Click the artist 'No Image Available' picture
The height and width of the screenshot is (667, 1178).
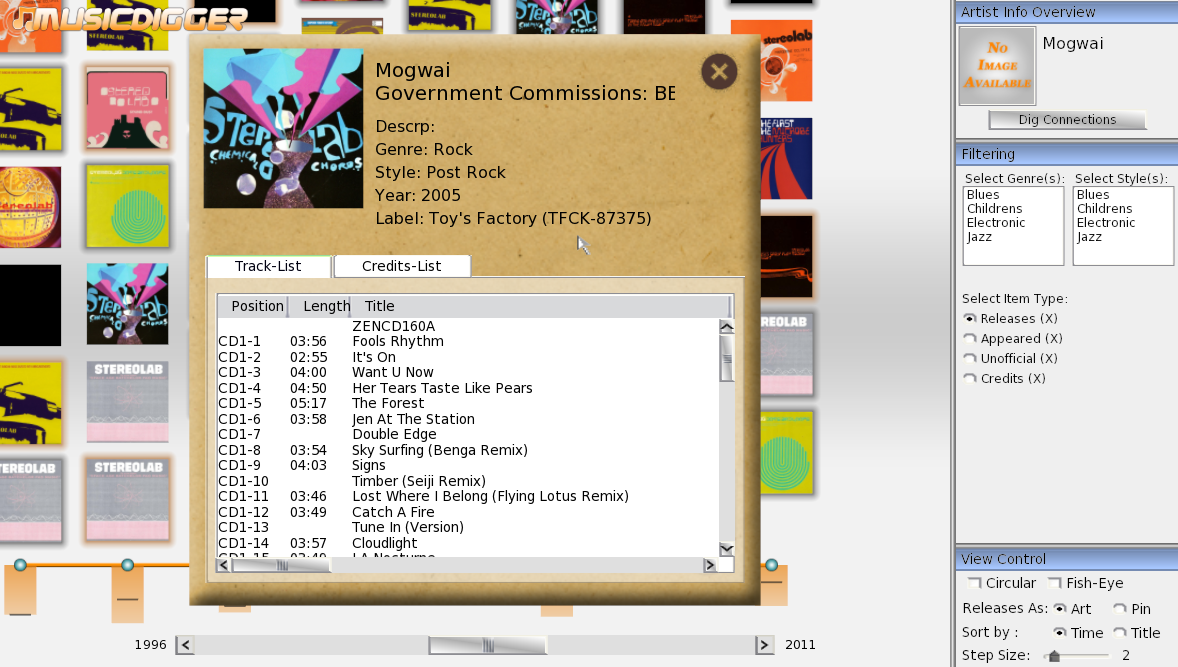tap(997, 66)
